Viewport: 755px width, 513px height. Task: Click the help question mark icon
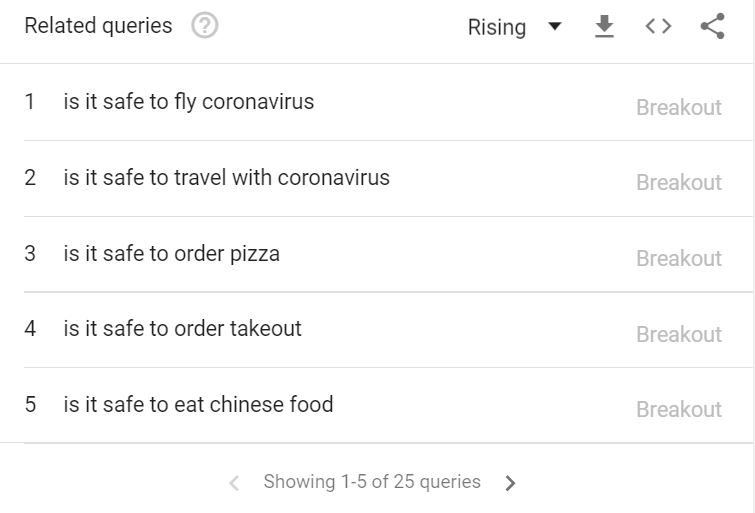[x=204, y=26]
